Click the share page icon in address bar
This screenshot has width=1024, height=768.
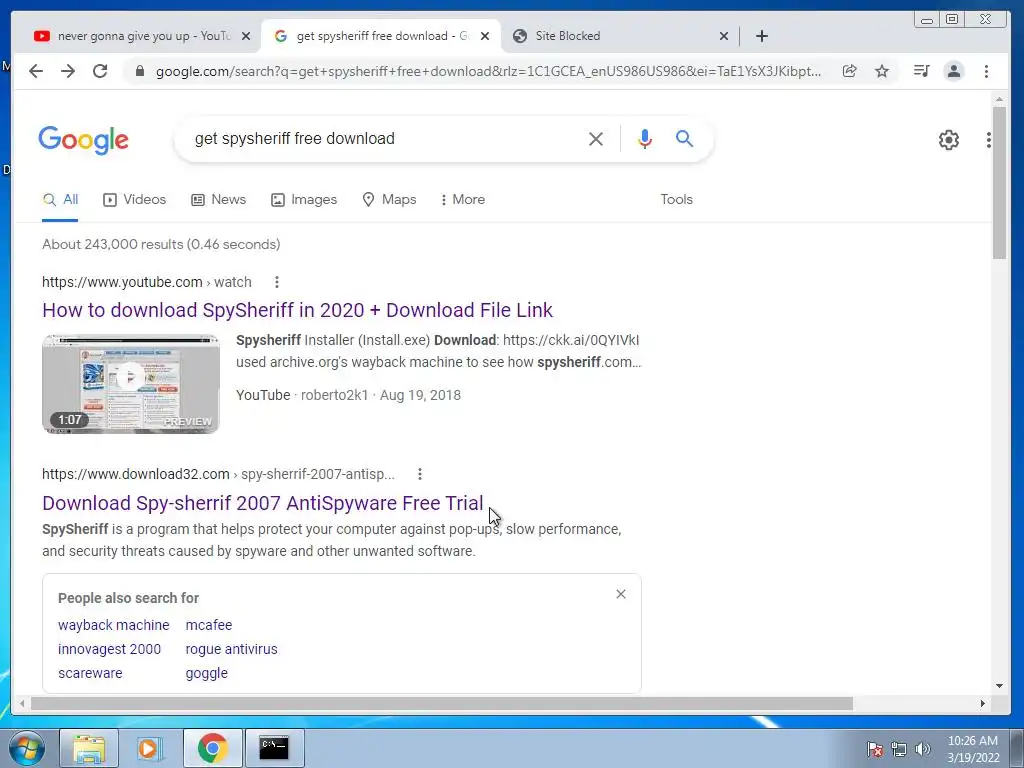850,71
